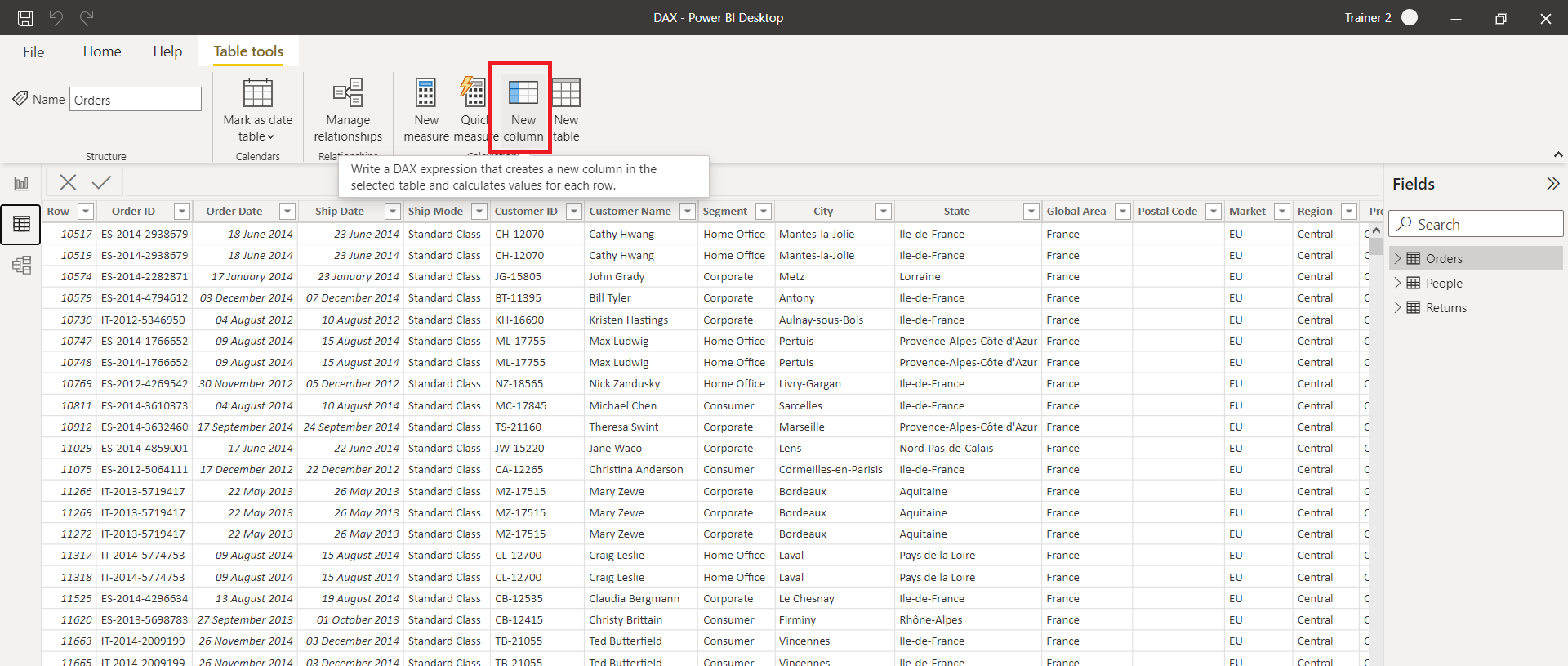Switch to Data view
Image resolution: width=1568 pixels, height=666 pixels.
(x=21, y=224)
